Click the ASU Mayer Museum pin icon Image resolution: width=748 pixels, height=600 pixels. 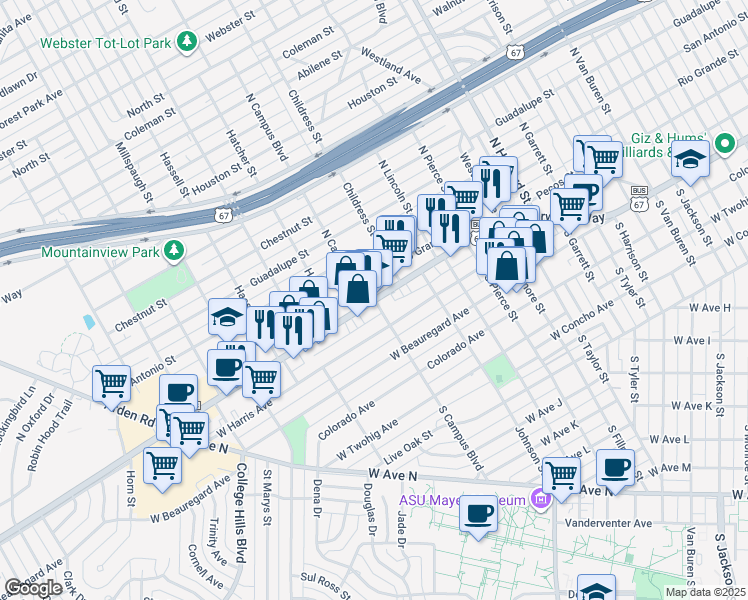point(541,498)
